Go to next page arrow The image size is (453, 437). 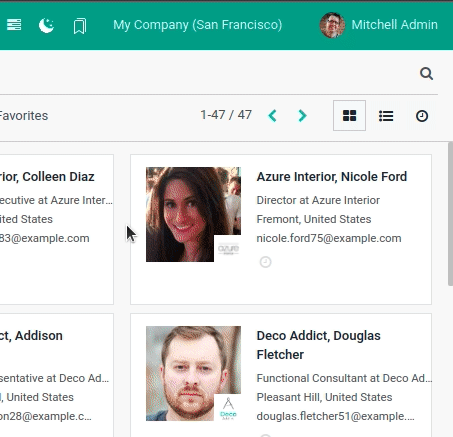coord(302,116)
